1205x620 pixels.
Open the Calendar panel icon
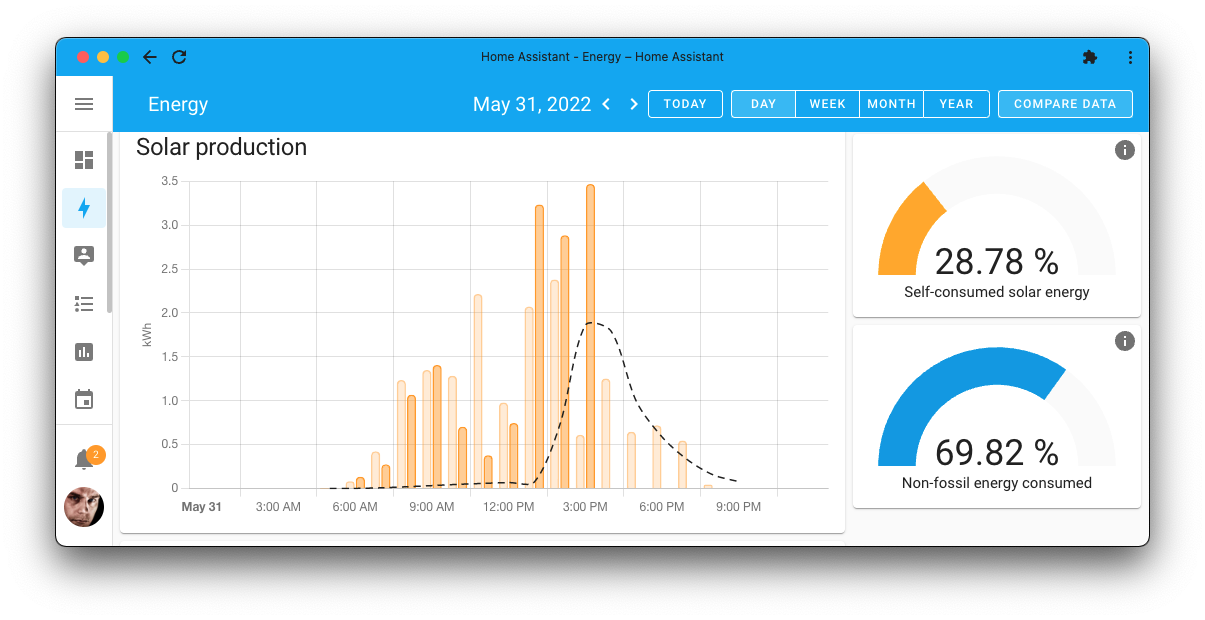tap(84, 399)
